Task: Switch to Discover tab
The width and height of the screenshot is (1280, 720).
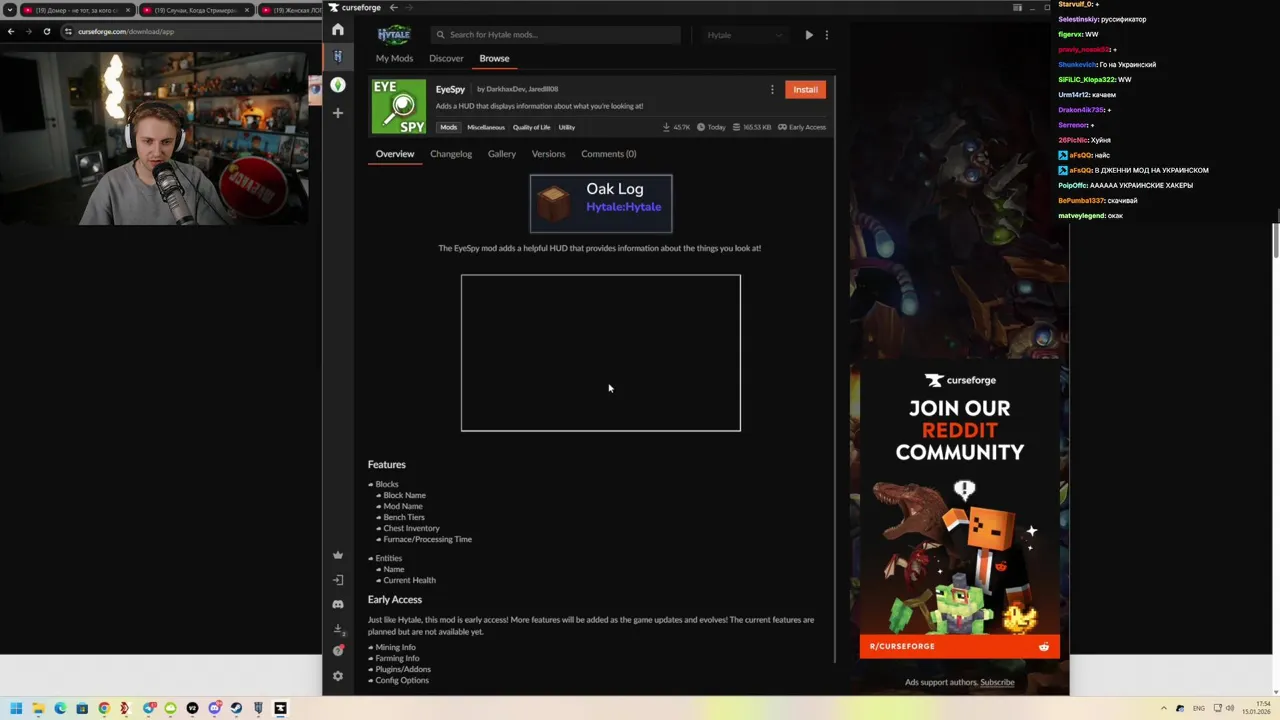Action: pyautogui.click(x=446, y=58)
